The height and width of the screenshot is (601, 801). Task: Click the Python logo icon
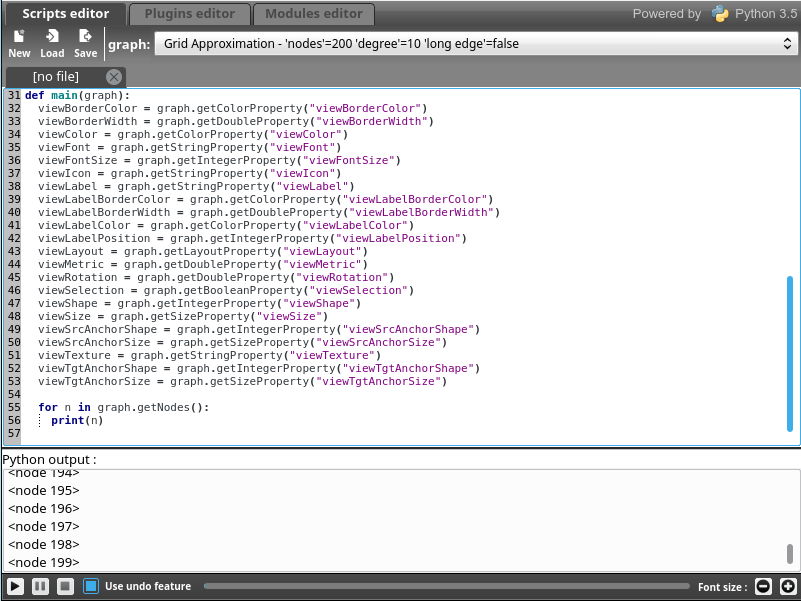[720, 14]
